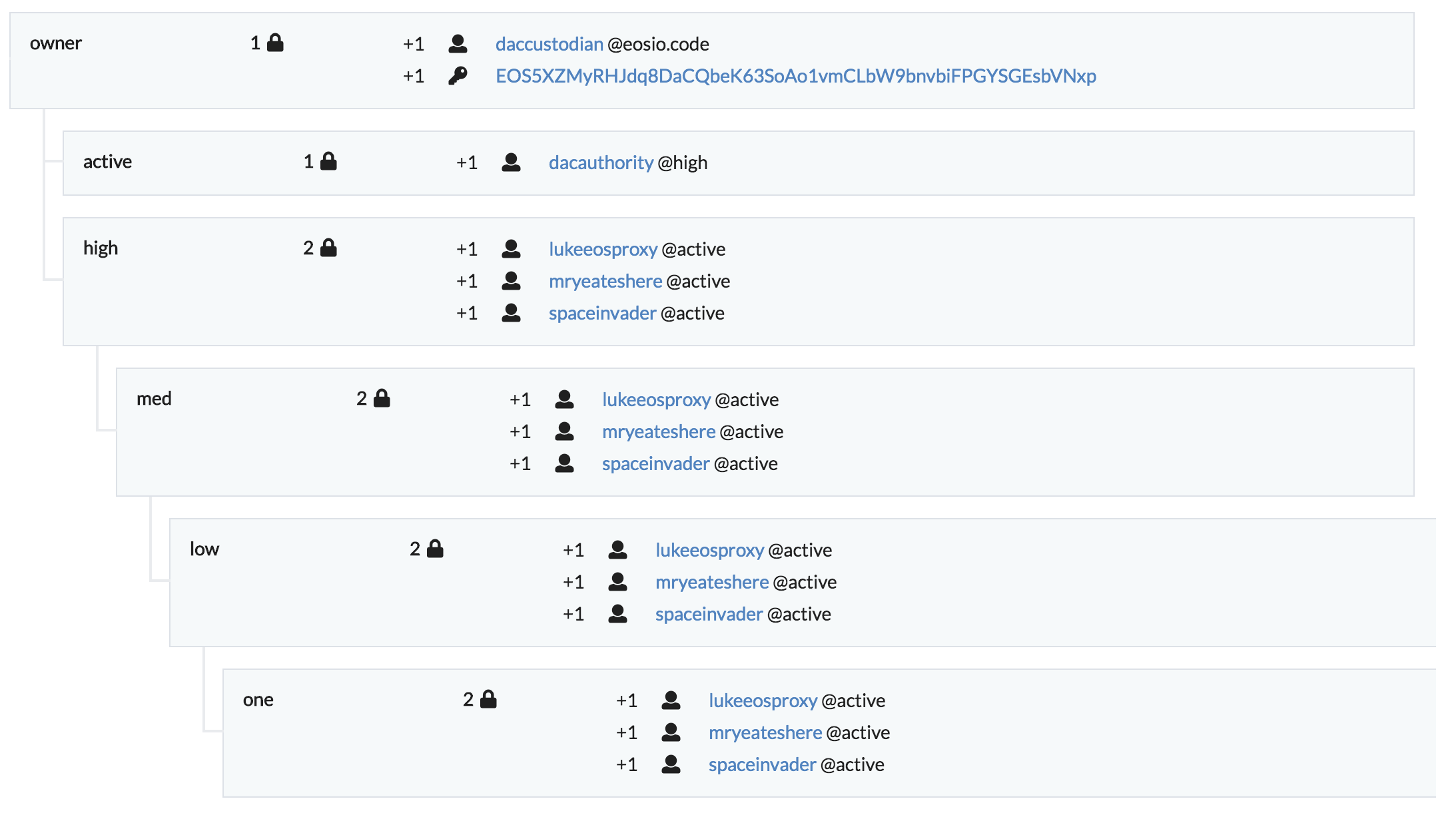The height and width of the screenshot is (815, 1456).
Task: Open spaceinvader link under one permission
Action: tap(762, 764)
